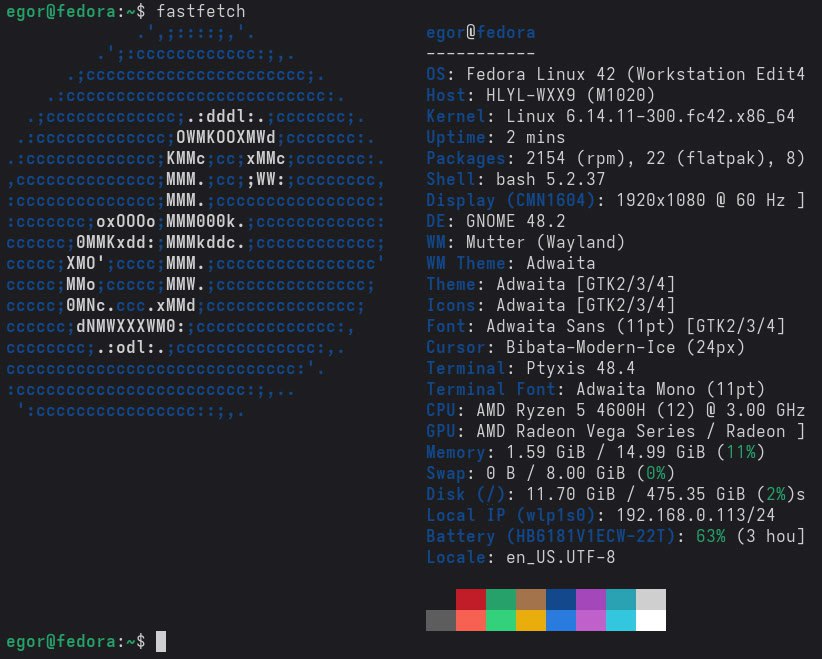The width and height of the screenshot is (822, 659).
Task: Click the egor@fedora header above the dashes
Action: [x=480, y=33]
